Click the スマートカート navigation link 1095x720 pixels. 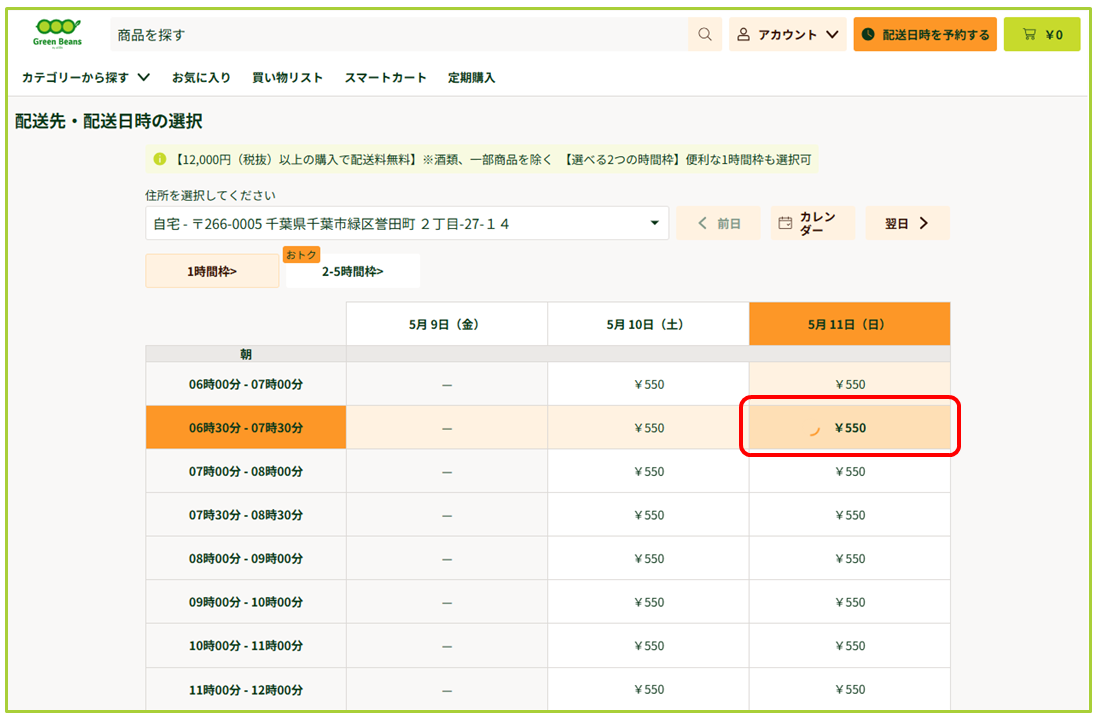(386, 77)
